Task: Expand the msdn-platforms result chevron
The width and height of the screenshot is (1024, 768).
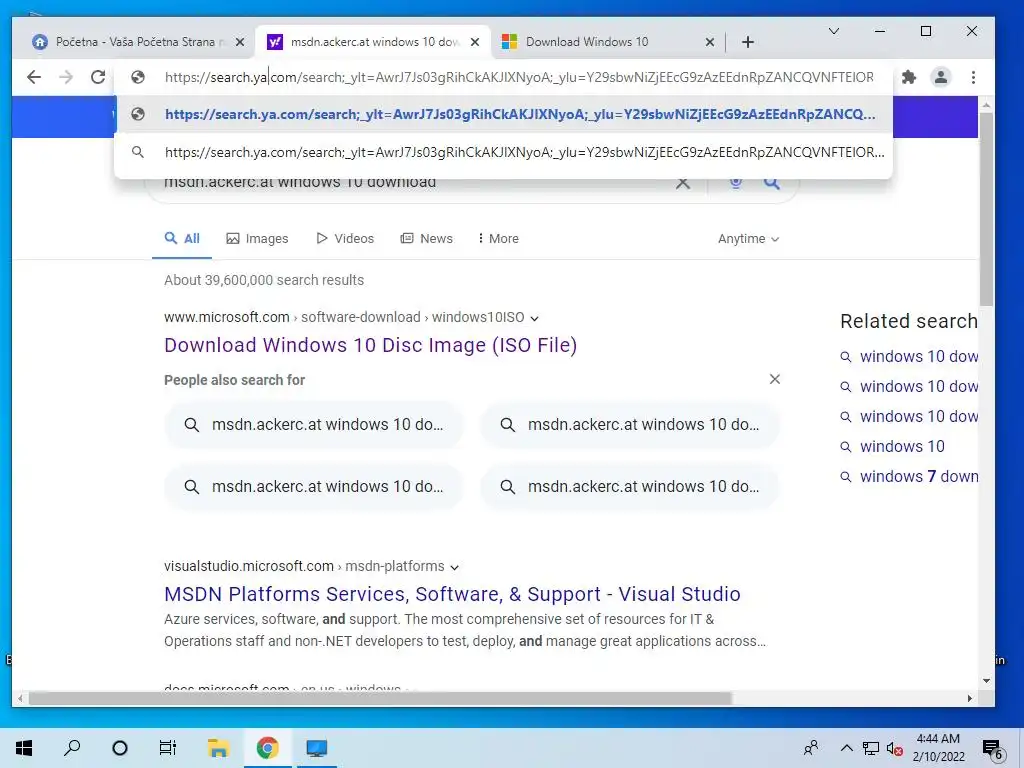Action: 455,567
